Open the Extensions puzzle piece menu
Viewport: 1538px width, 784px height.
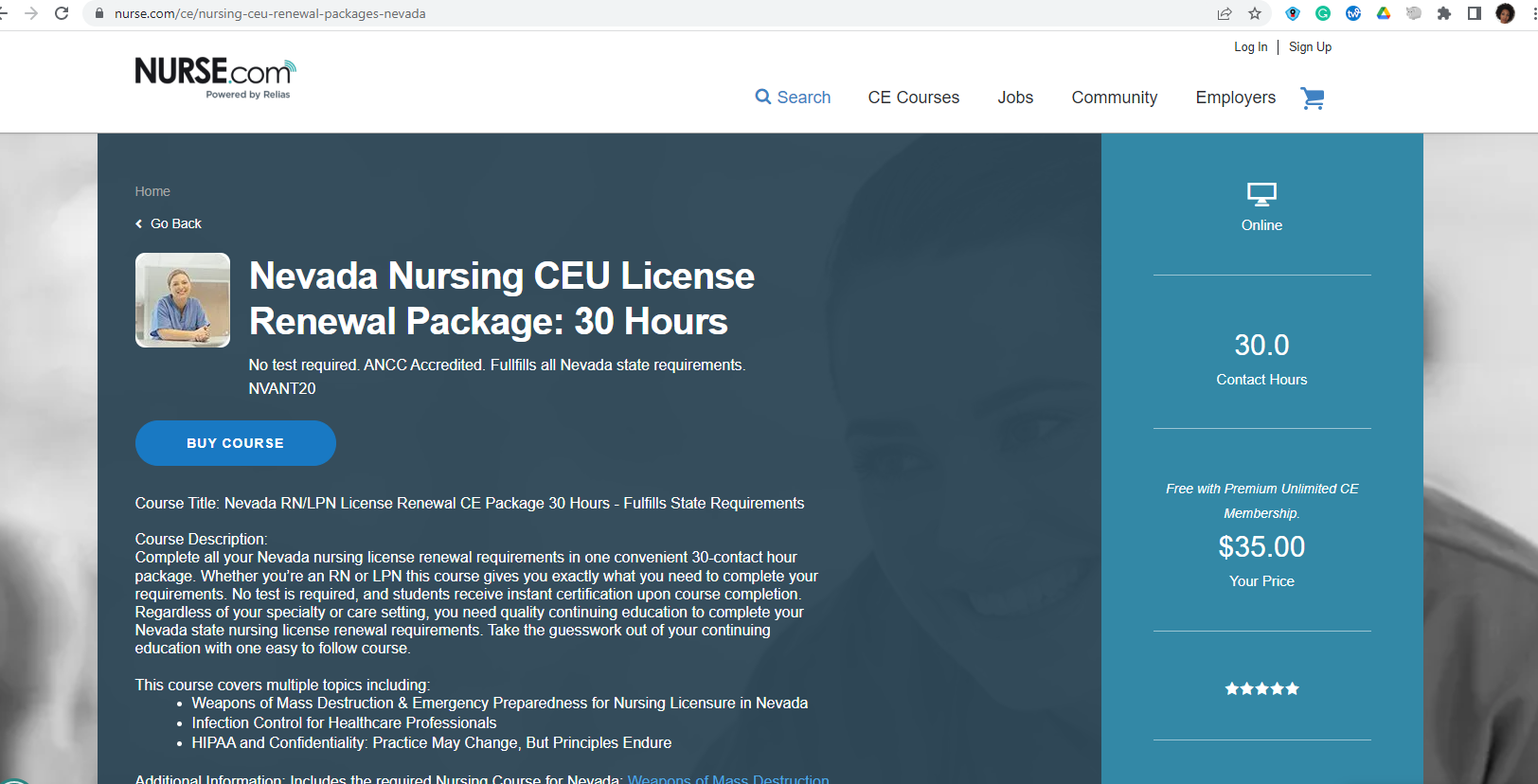1444,13
